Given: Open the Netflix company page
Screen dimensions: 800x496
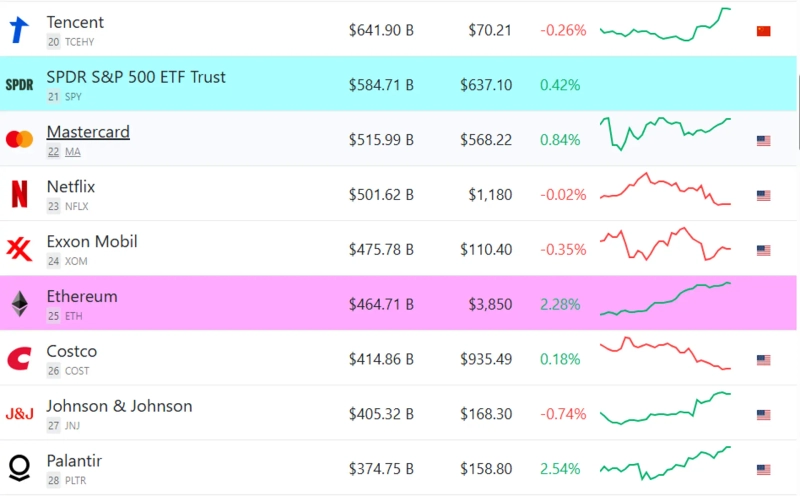Looking at the screenshot, I should (70, 187).
